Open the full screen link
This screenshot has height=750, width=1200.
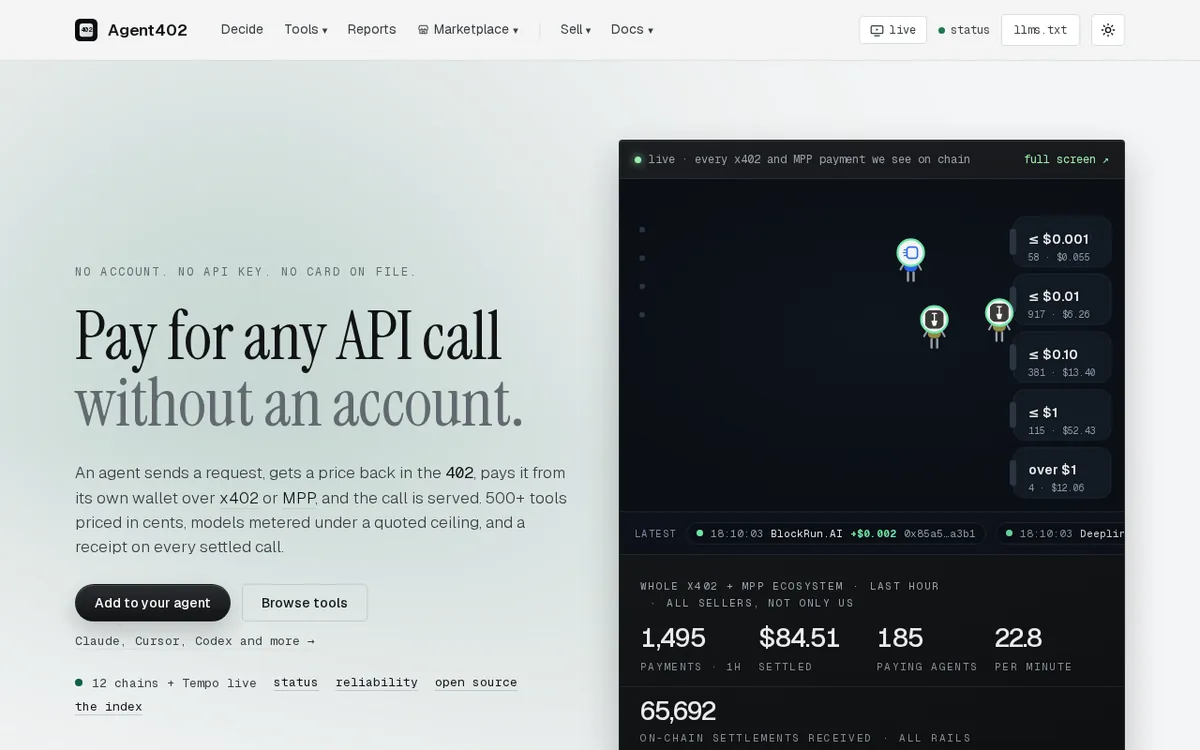[1066, 159]
